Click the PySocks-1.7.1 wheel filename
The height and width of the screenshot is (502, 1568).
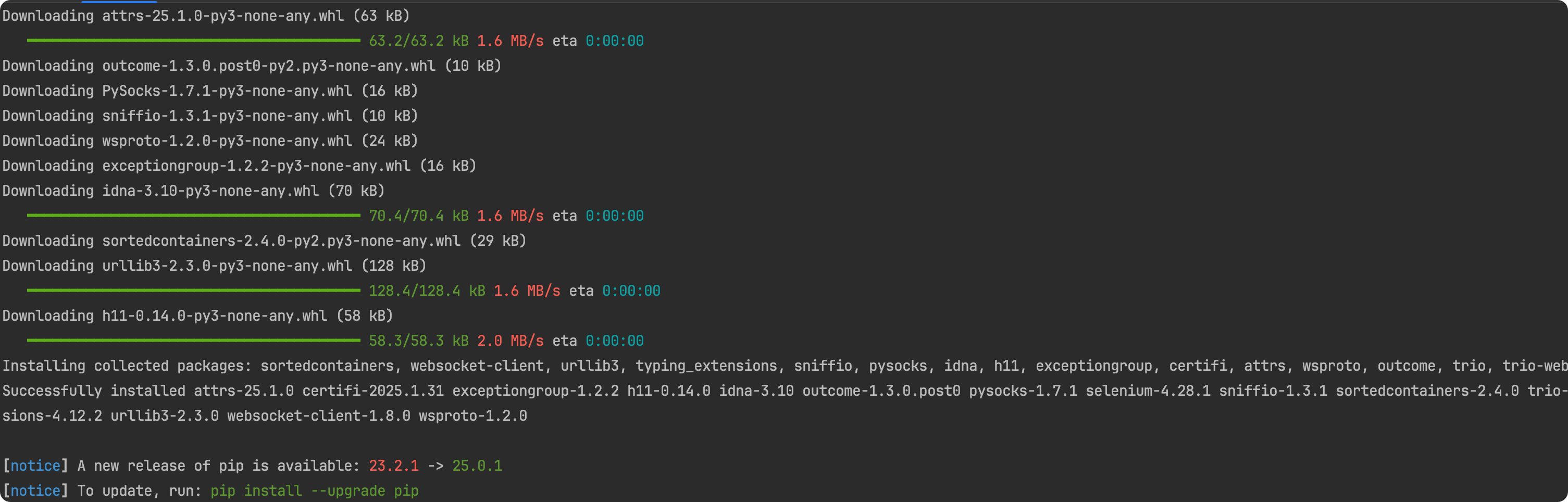pyautogui.click(x=227, y=91)
